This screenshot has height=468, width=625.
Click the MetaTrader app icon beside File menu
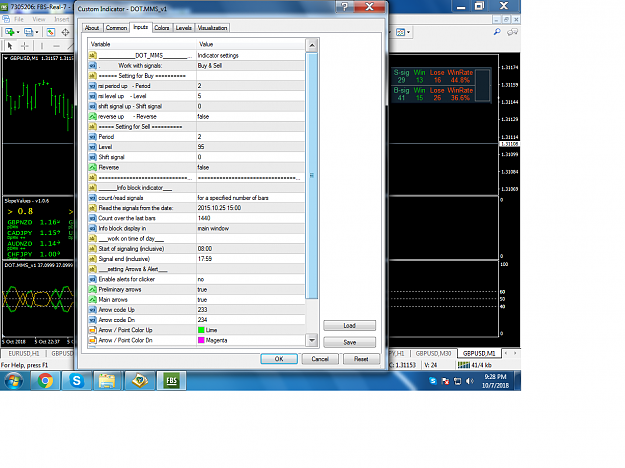(6, 19)
